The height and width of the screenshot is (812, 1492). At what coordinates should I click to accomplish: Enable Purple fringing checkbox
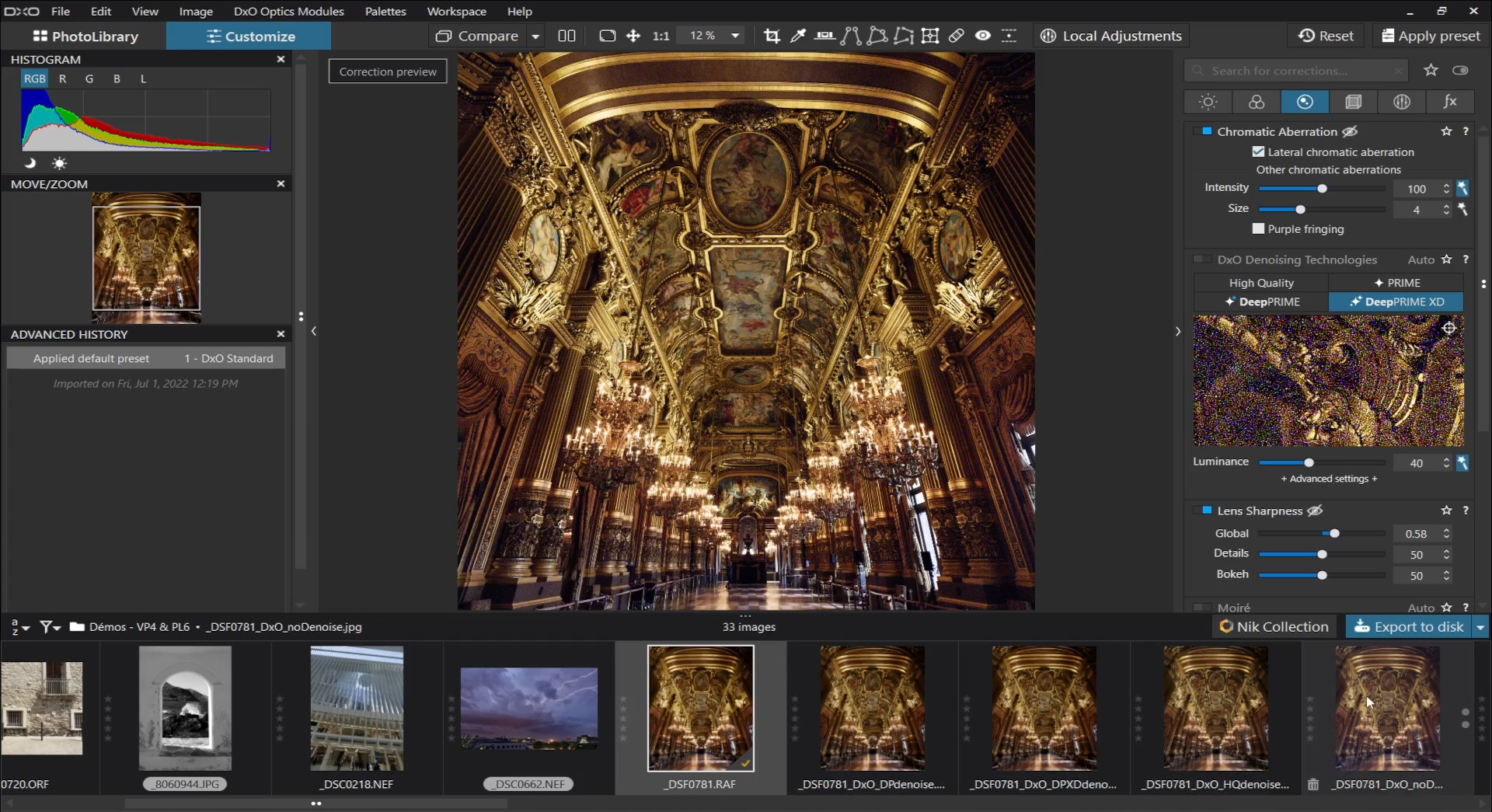[x=1258, y=228]
